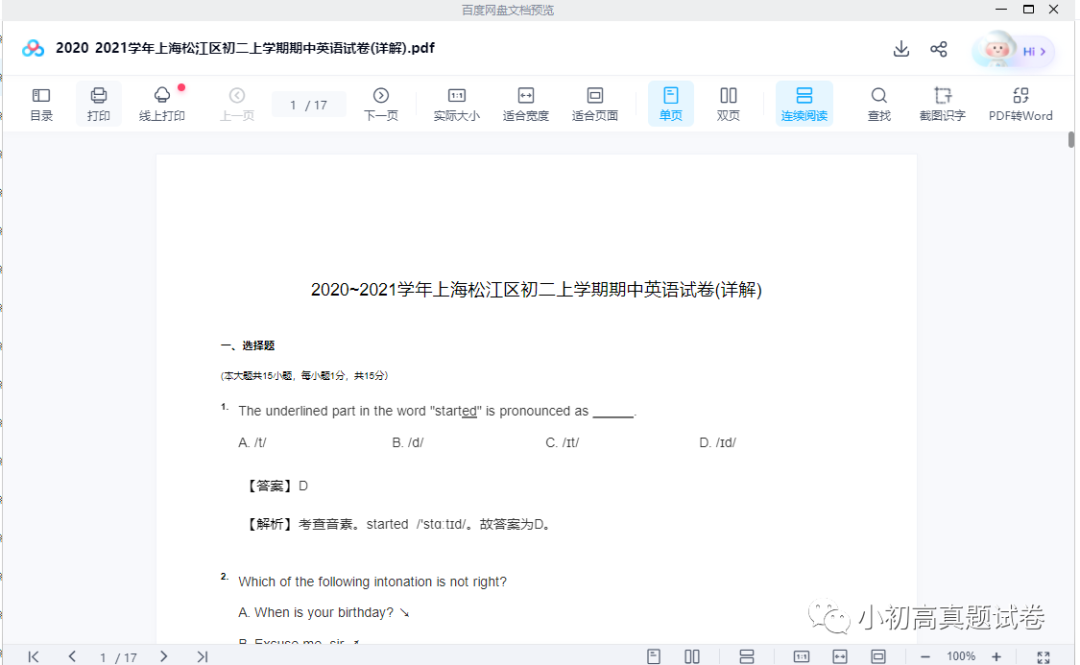Zoom in with the plus button

[996, 657]
